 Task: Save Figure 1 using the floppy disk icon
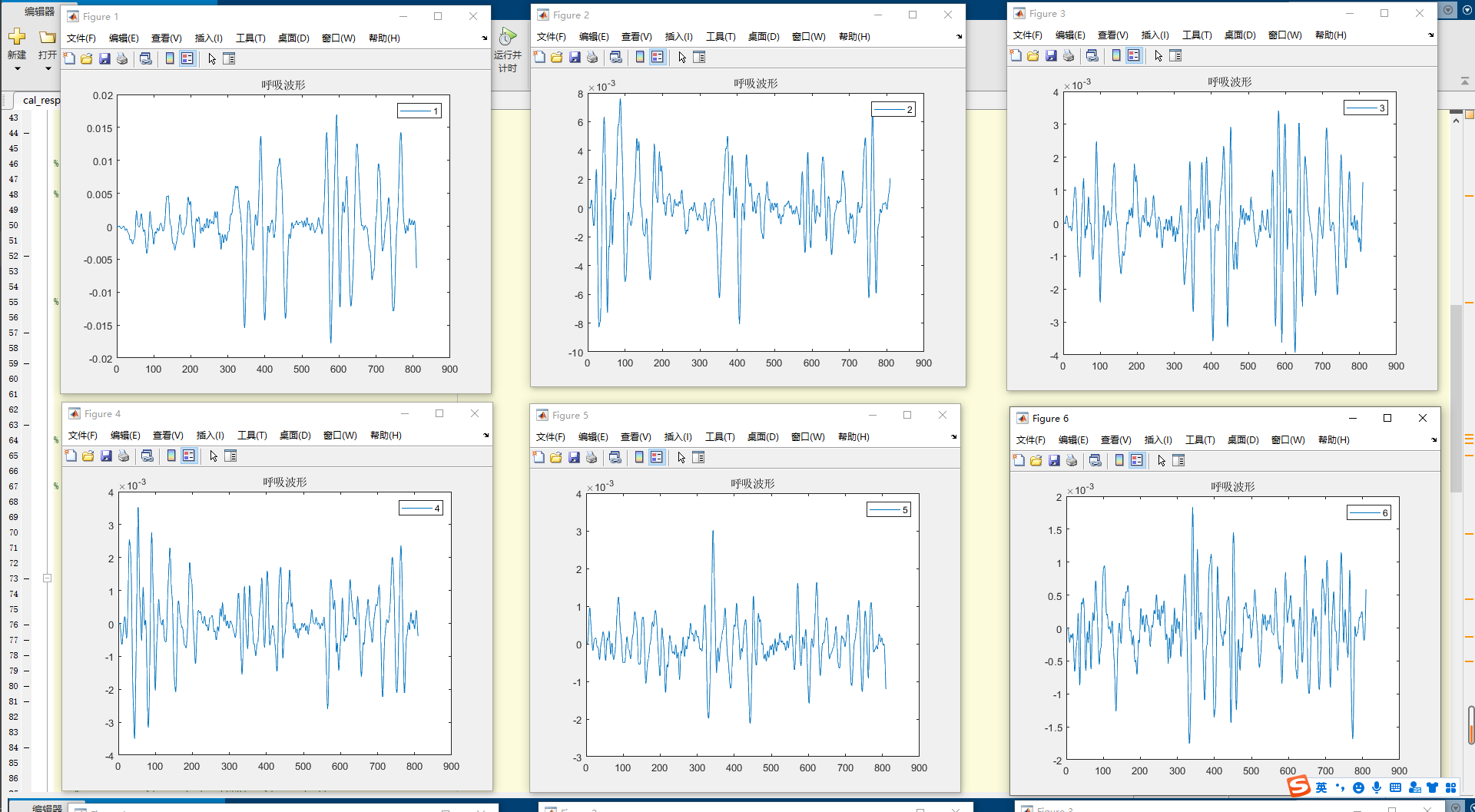[x=104, y=58]
